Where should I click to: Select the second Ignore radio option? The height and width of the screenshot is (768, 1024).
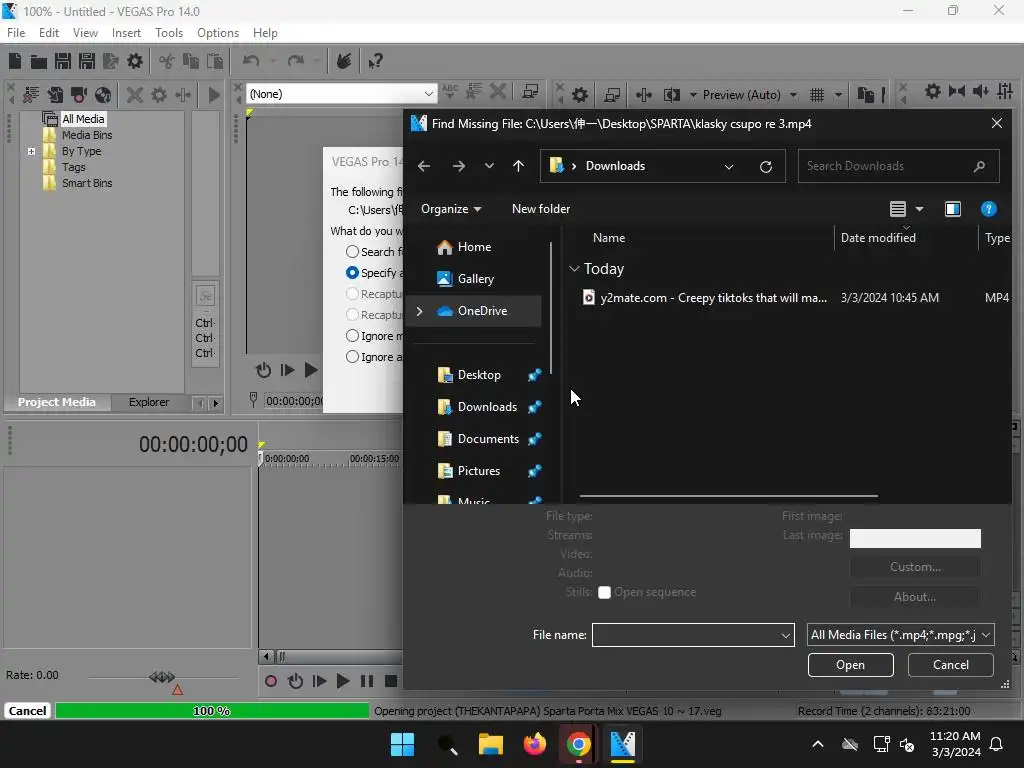pos(352,357)
